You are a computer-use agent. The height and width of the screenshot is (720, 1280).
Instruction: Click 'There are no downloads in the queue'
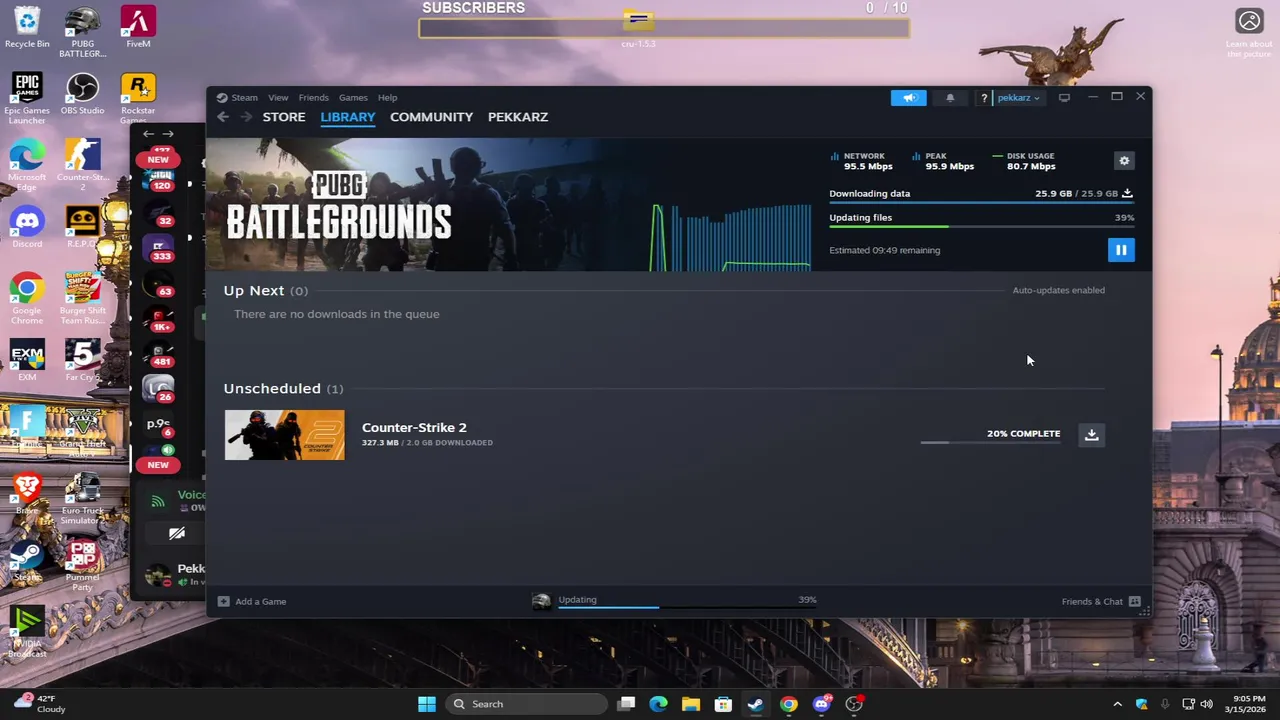tap(336, 314)
